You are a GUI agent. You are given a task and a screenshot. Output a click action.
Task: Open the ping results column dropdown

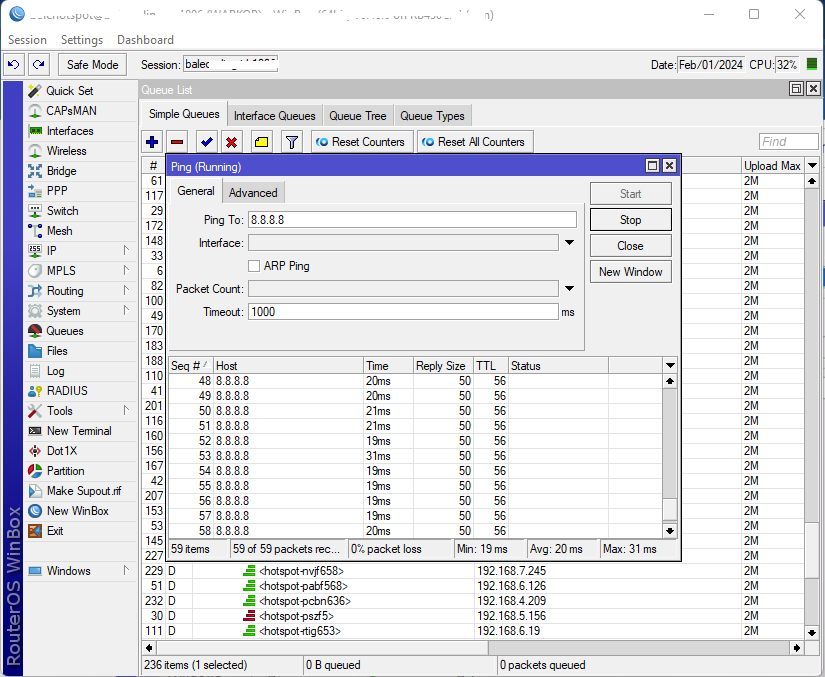[670, 366]
